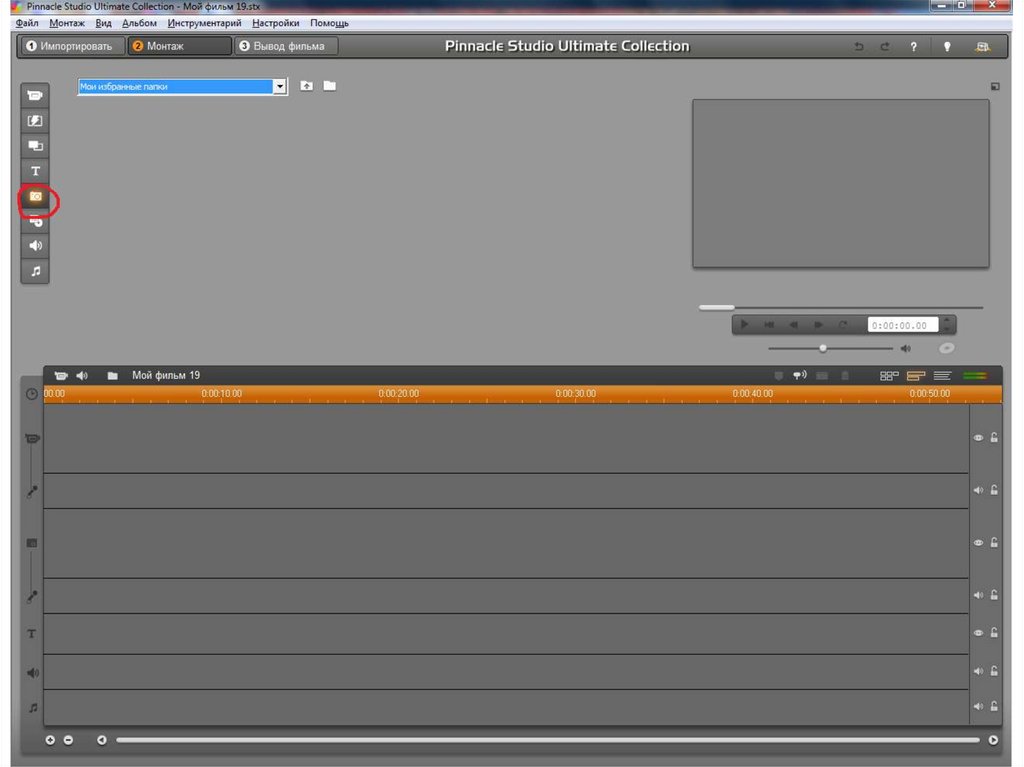
Task: Click the browse folder icon beside the dropdown
Action: click(330, 86)
